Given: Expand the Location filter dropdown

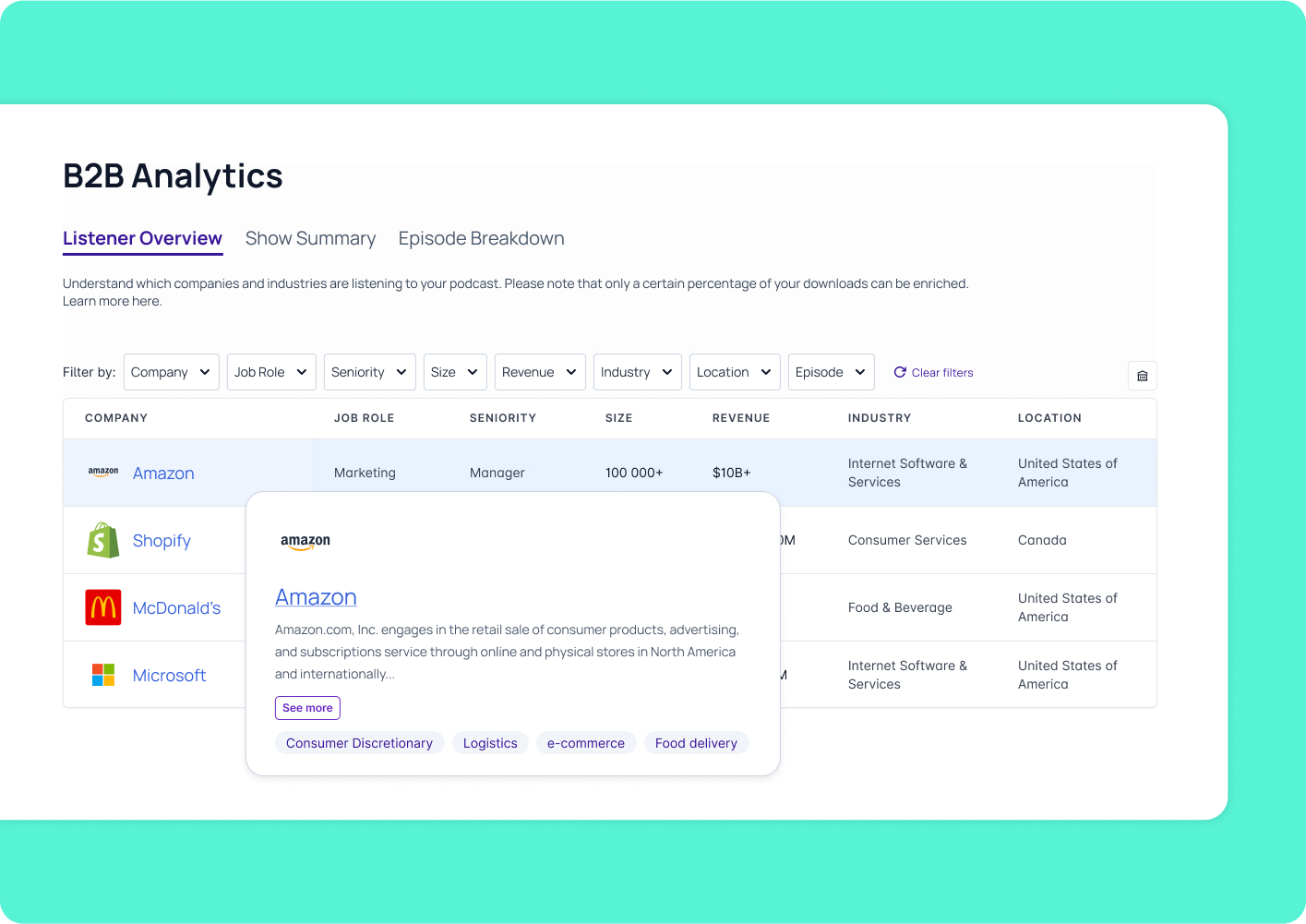Looking at the screenshot, I should pos(735,372).
